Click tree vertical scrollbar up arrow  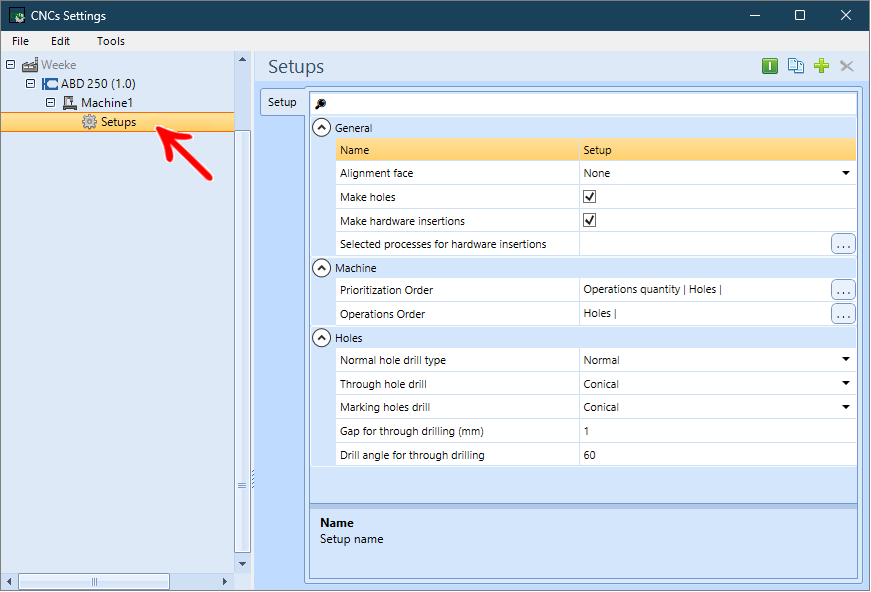243,59
